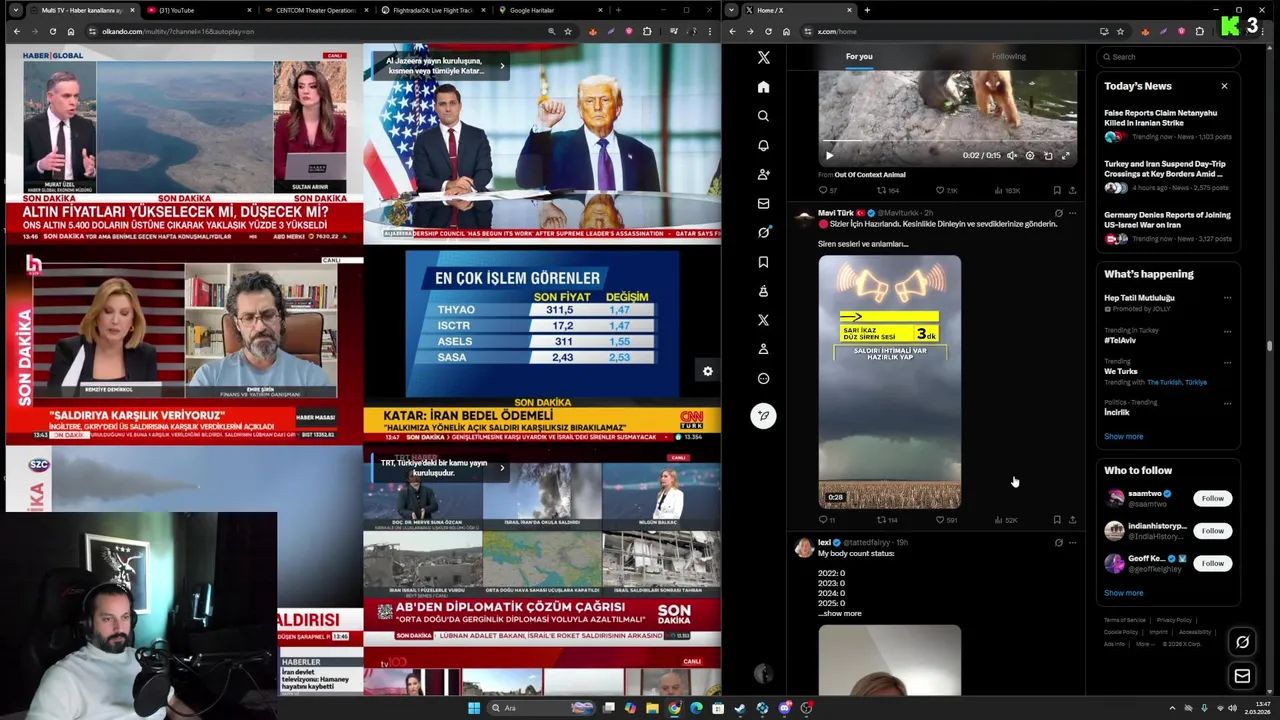The width and height of the screenshot is (1280, 720).
Task: Follow the saamtwo account
Action: (x=1212, y=498)
